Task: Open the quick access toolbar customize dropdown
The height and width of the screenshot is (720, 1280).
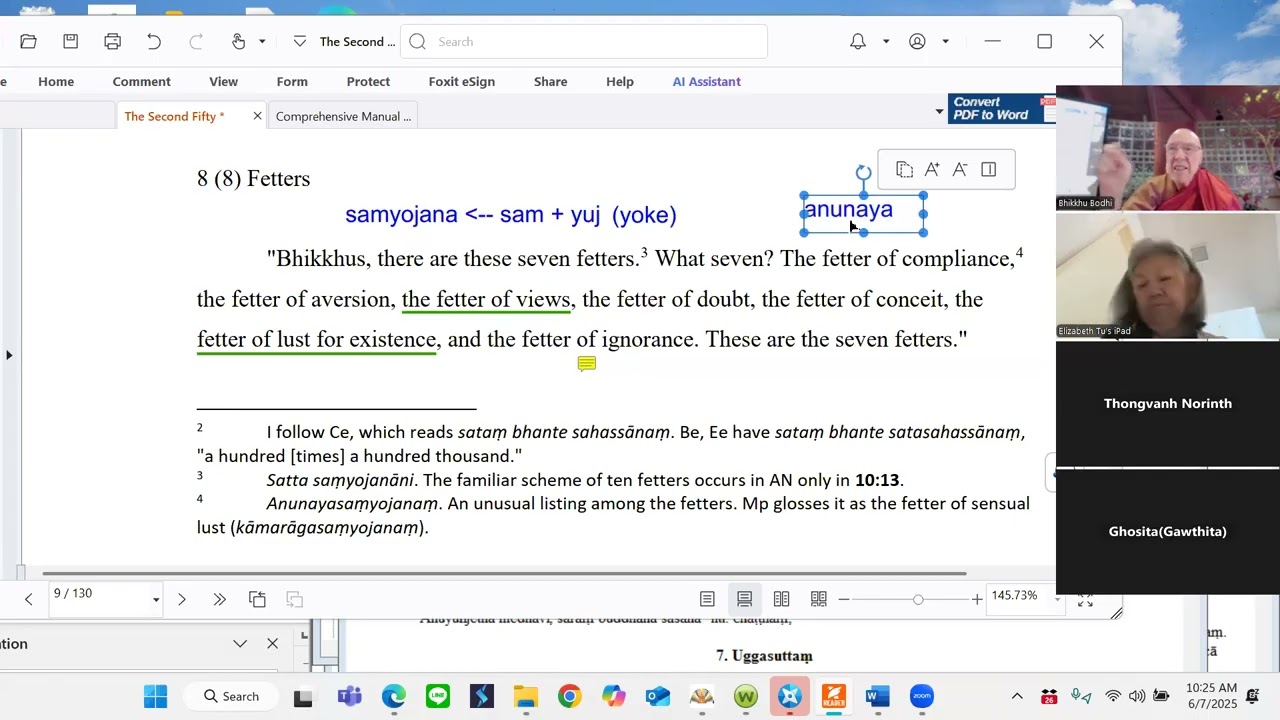Action: (299, 41)
